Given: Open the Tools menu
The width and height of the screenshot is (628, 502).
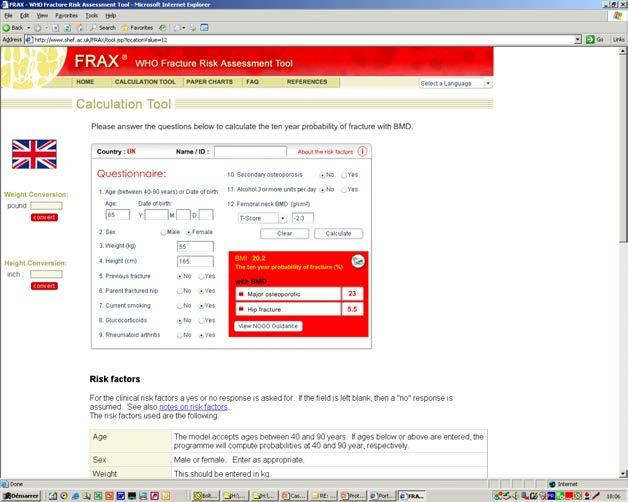Looking at the screenshot, I should [x=91, y=16].
